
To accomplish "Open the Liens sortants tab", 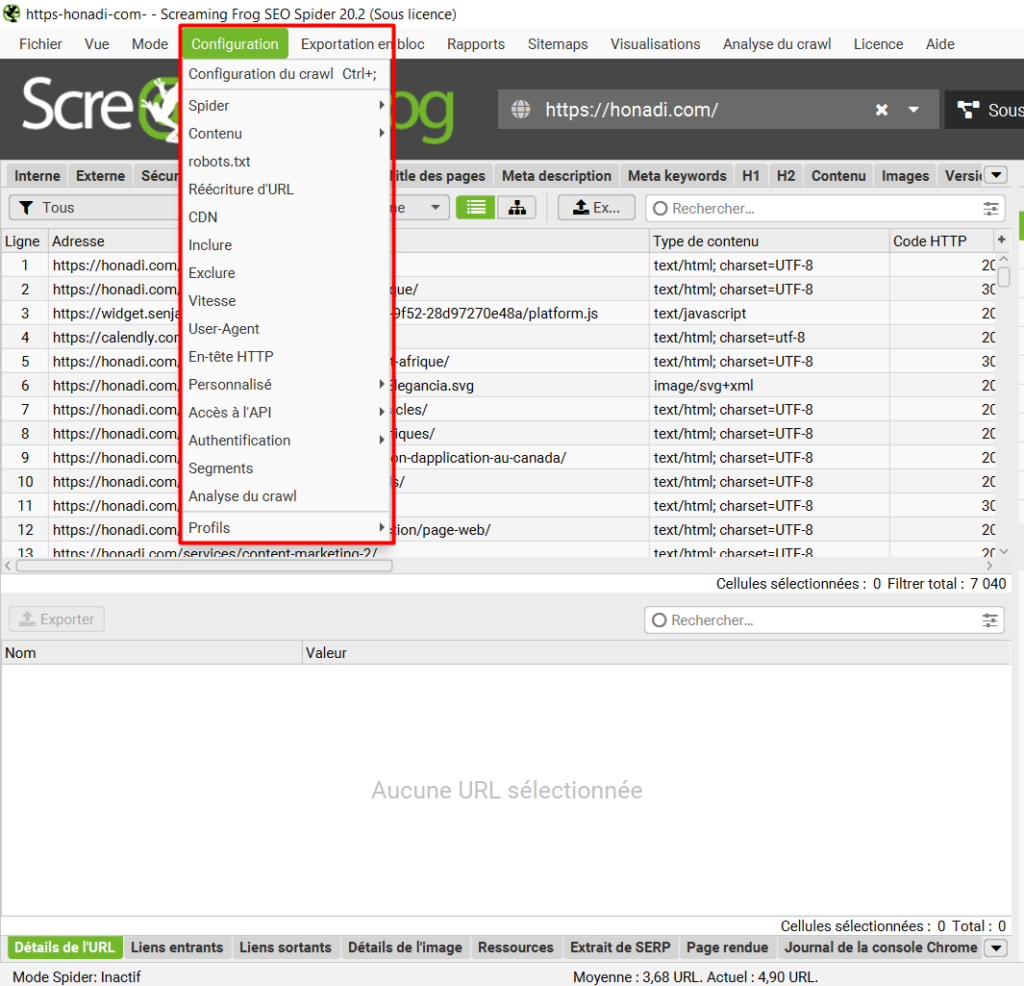I will 285,947.
